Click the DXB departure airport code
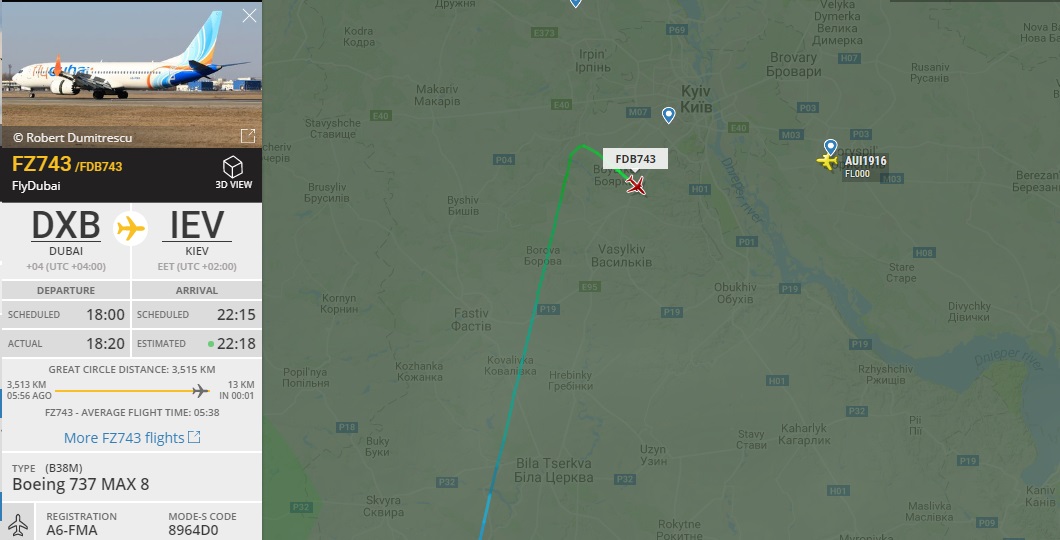 pos(66,226)
